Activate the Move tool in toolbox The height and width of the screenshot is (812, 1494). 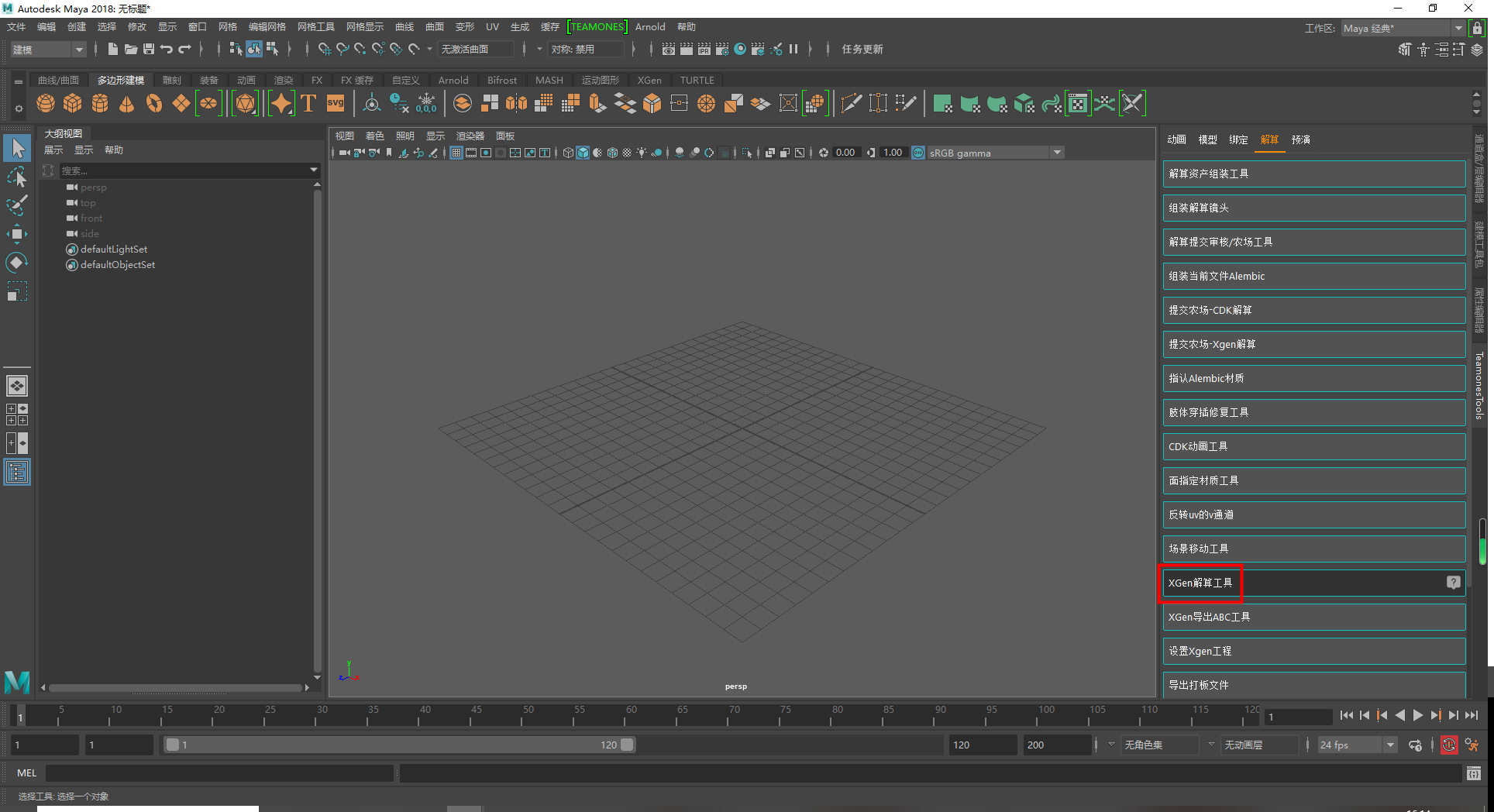pos(16,234)
